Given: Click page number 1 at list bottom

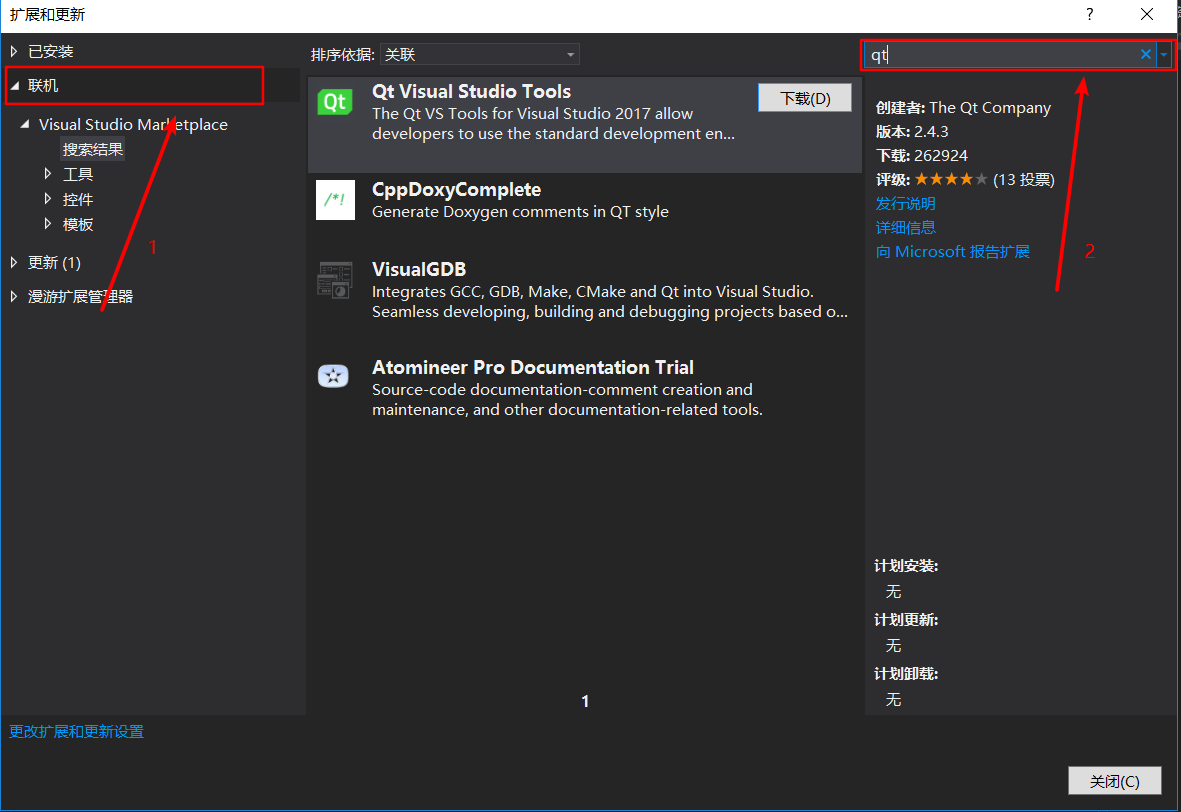Looking at the screenshot, I should pos(585,701).
